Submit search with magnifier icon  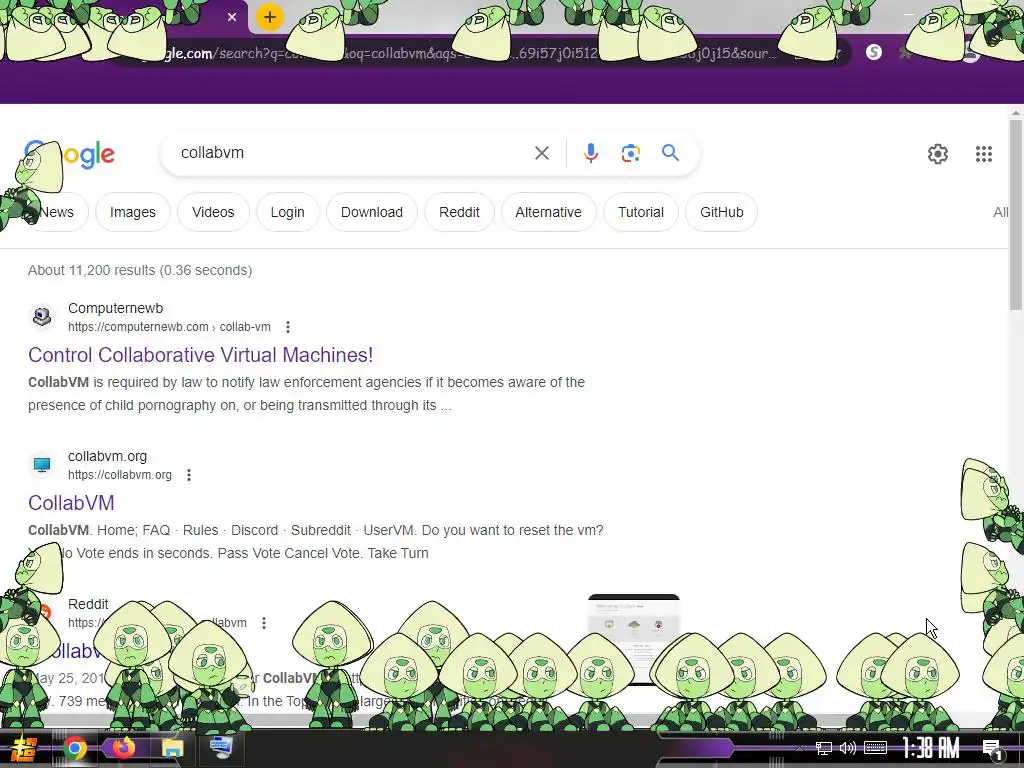[670, 153]
